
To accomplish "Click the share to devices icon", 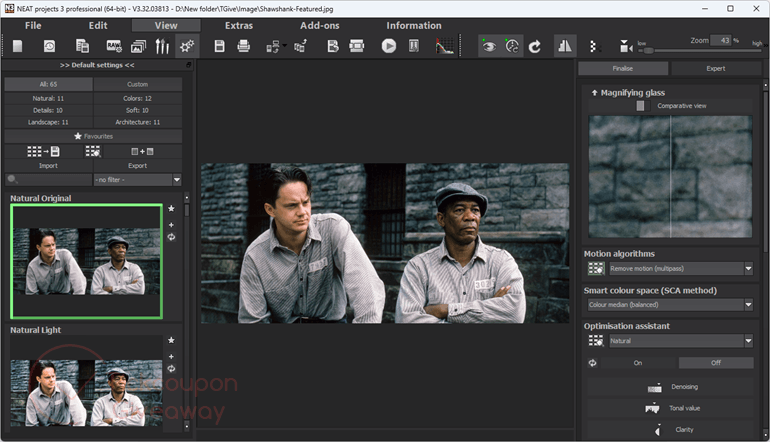I will coord(300,46).
